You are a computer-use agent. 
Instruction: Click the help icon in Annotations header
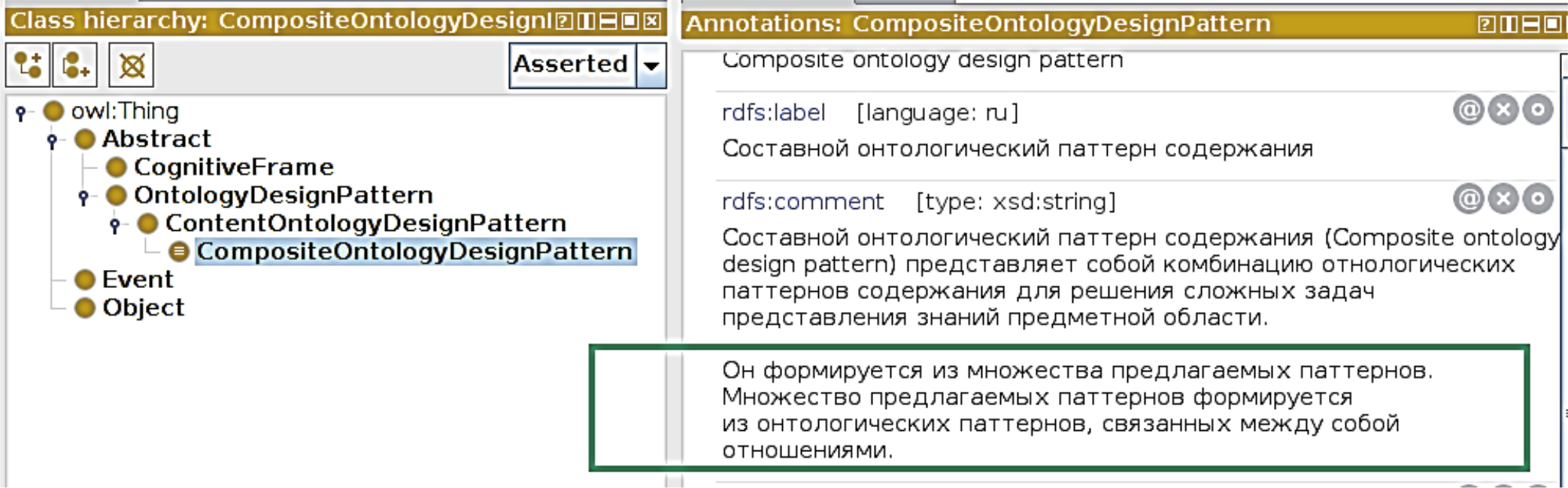(1485, 24)
